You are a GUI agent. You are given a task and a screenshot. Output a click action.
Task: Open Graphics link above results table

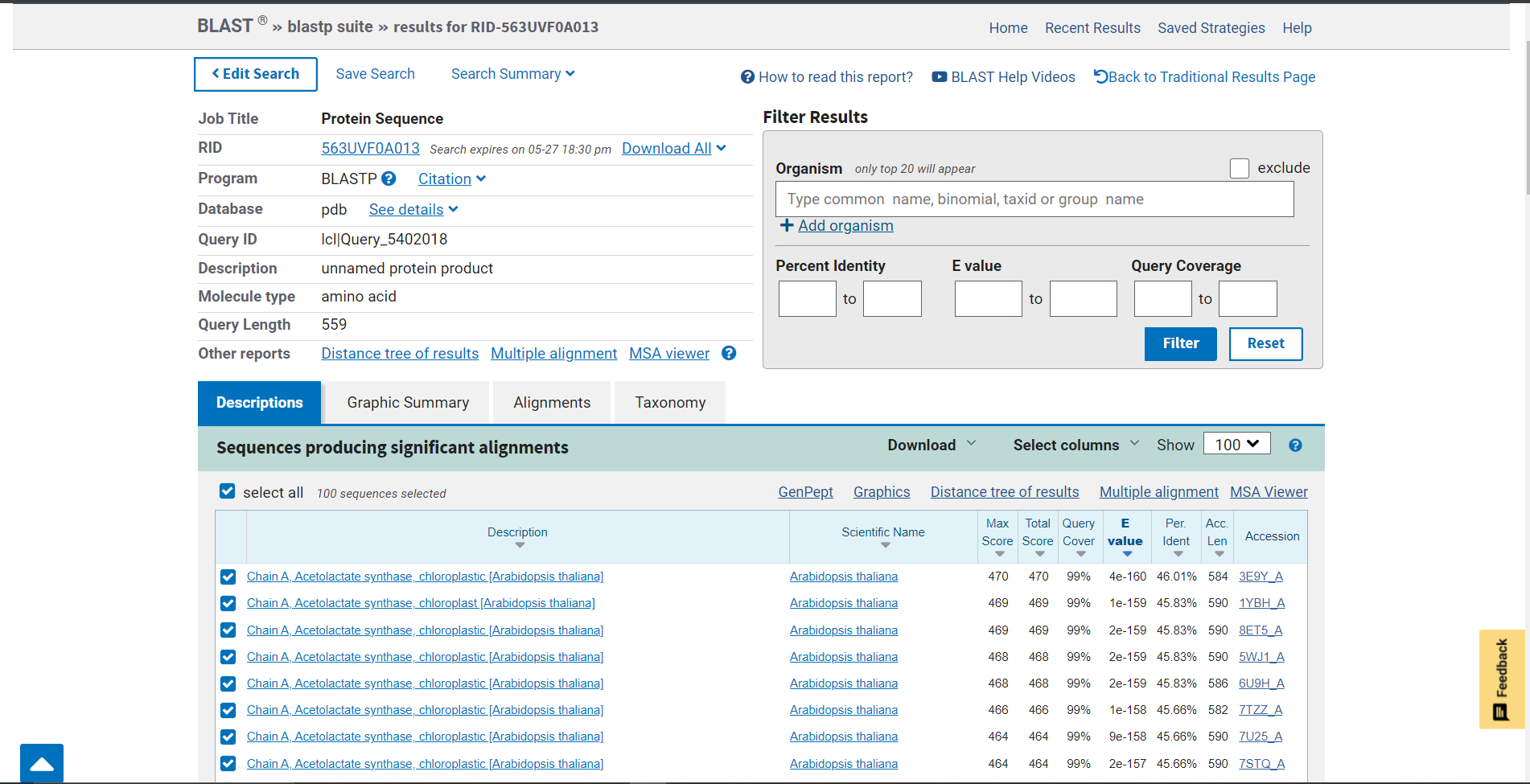click(x=882, y=492)
